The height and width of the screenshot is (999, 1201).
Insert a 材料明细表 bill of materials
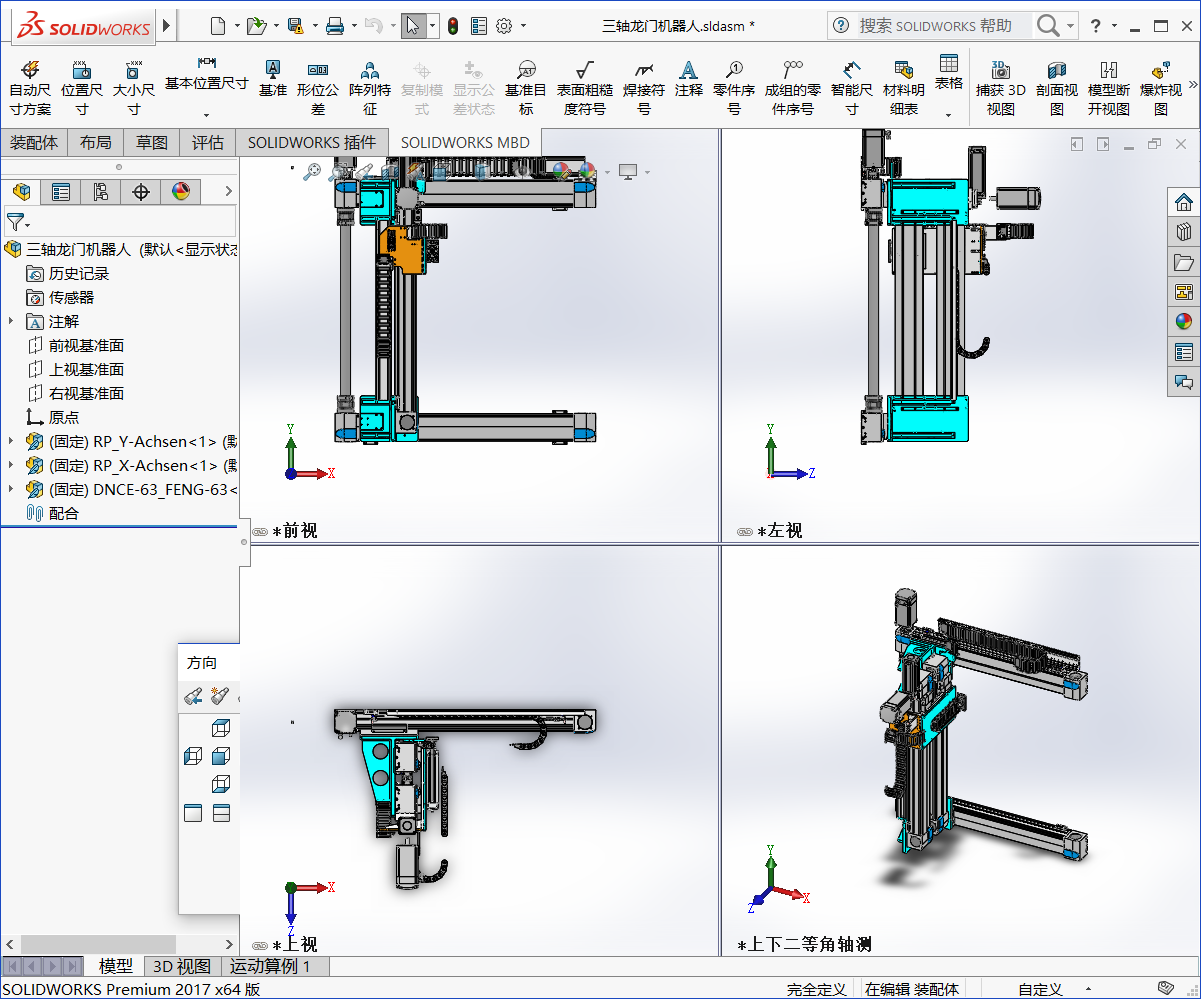(x=904, y=87)
